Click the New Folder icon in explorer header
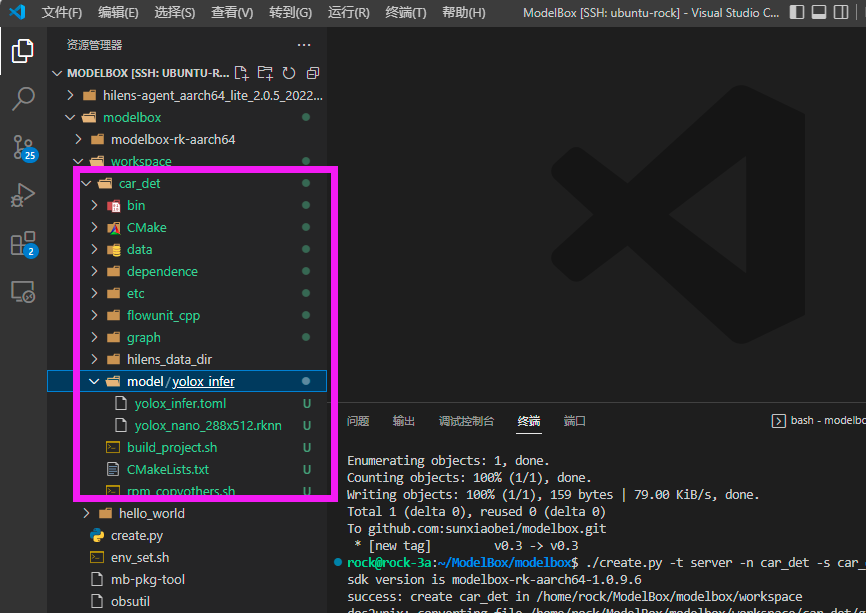866x613 pixels. tap(265, 73)
